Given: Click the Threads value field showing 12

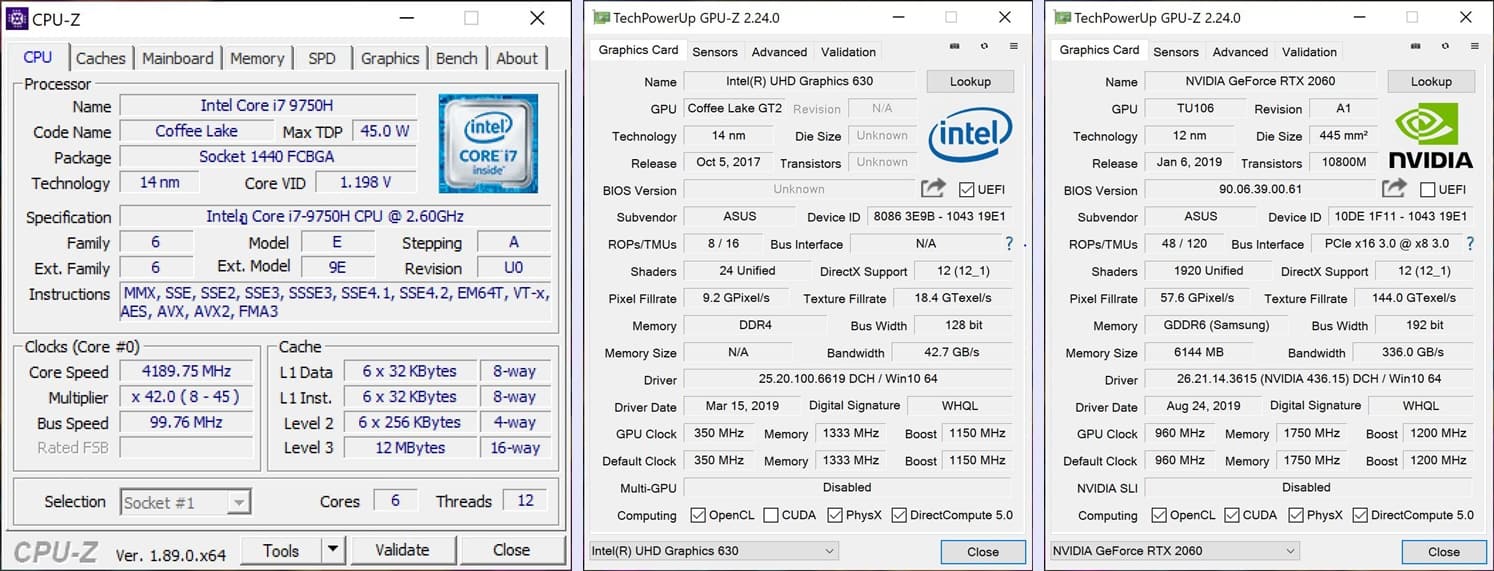Looking at the screenshot, I should tap(525, 501).
